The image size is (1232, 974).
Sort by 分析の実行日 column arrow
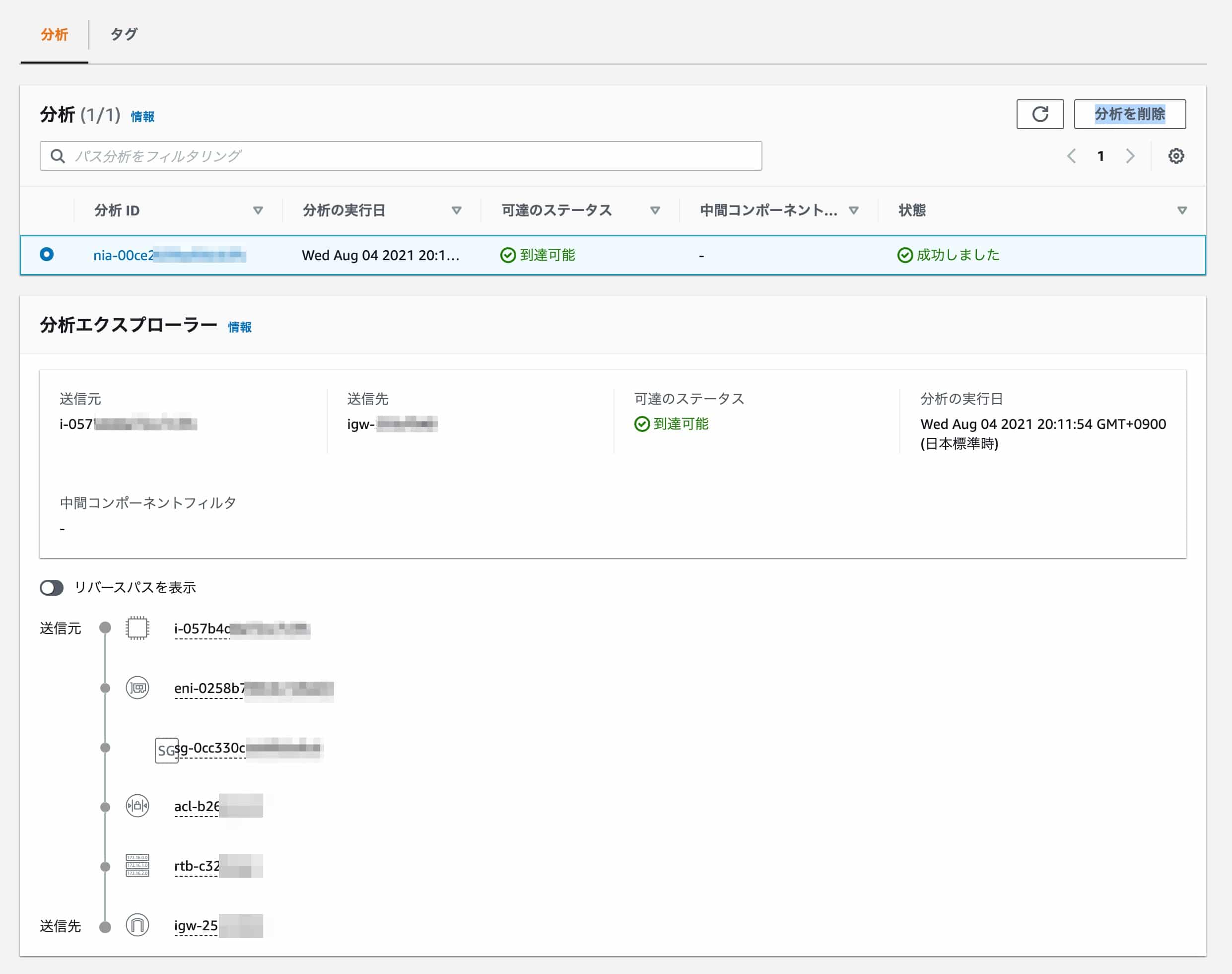point(456,210)
